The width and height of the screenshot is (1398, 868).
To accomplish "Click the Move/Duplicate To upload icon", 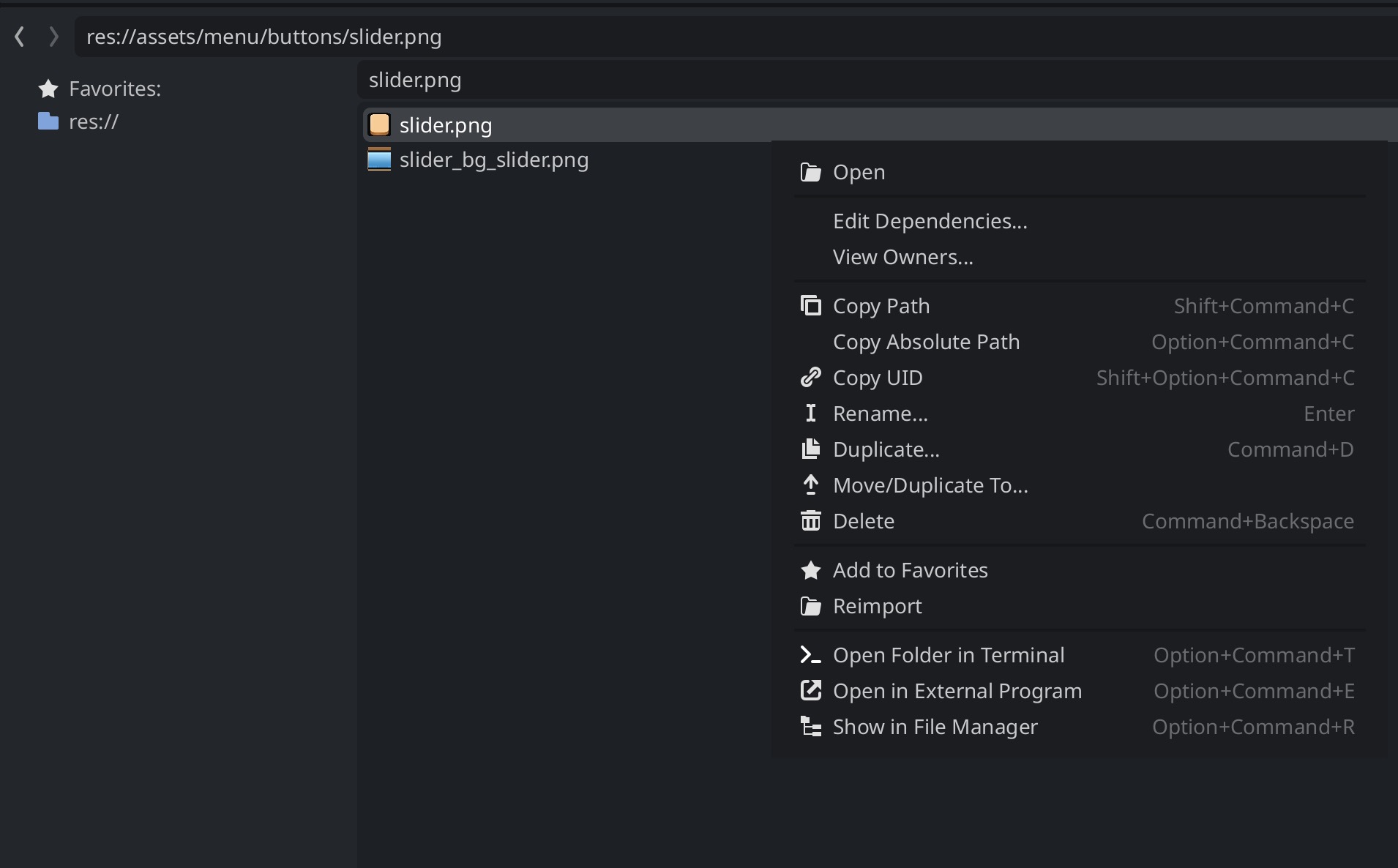I will pos(811,484).
